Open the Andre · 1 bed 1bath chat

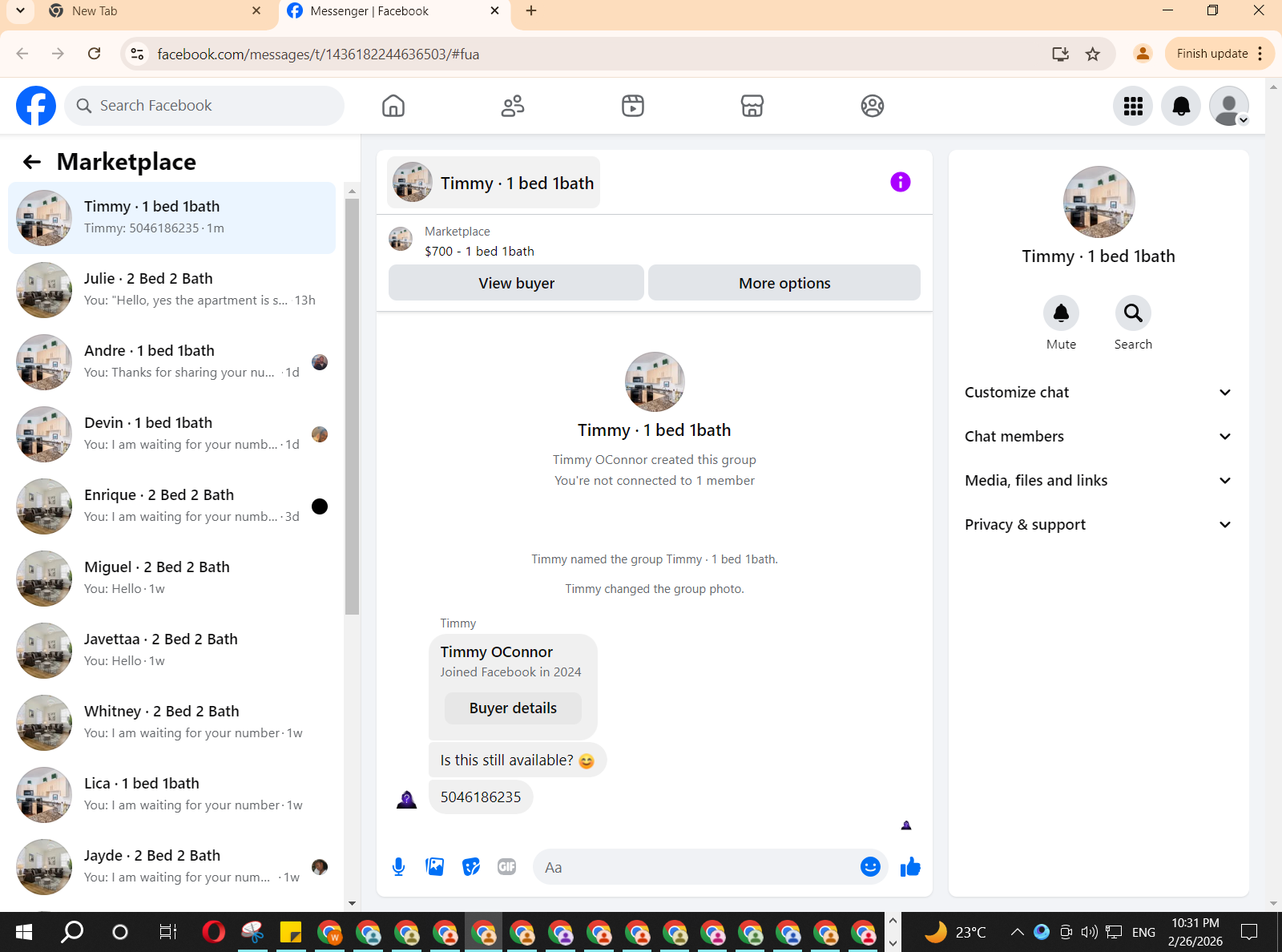(x=171, y=362)
